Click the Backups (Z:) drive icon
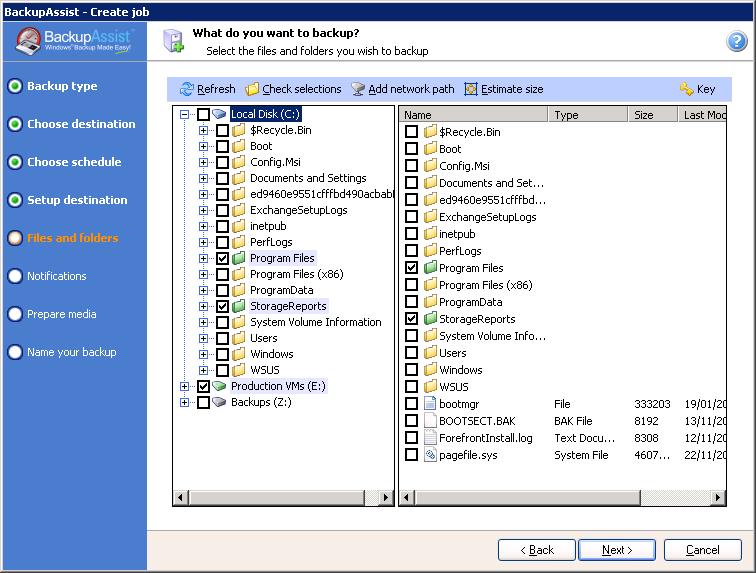The image size is (756, 573). (219, 402)
